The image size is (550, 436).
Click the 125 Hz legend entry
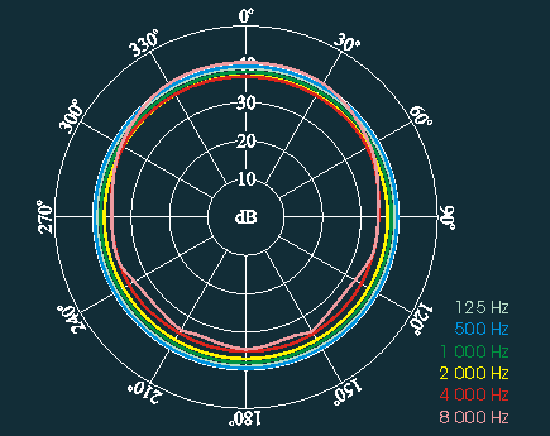click(481, 307)
